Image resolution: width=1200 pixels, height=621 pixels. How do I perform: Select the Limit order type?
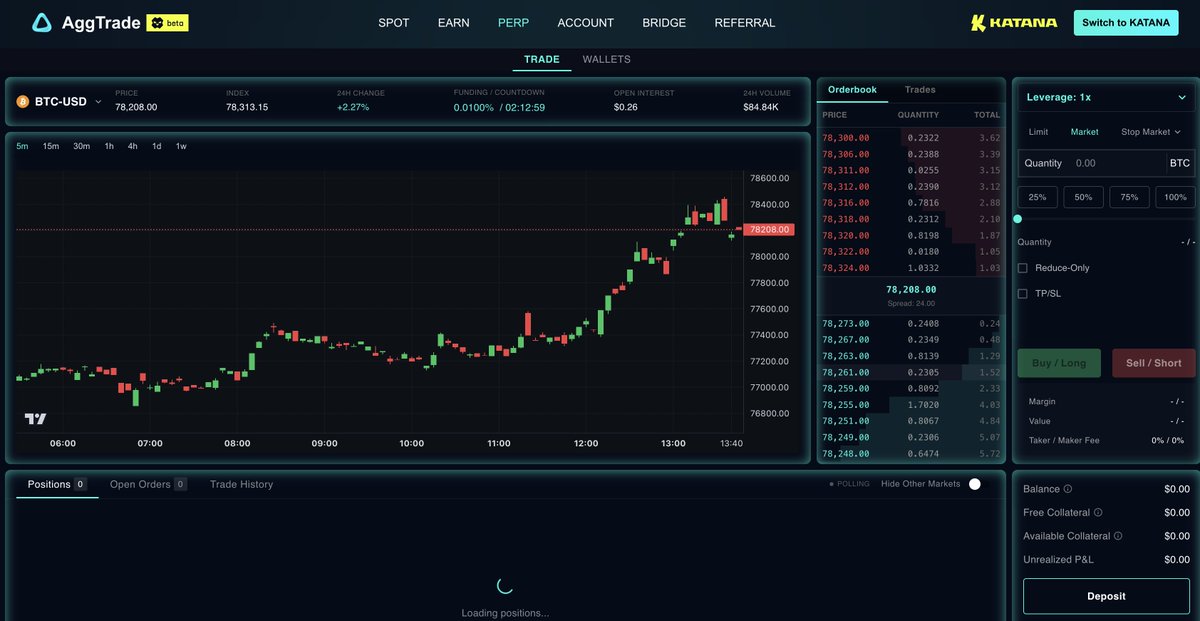(x=1038, y=132)
